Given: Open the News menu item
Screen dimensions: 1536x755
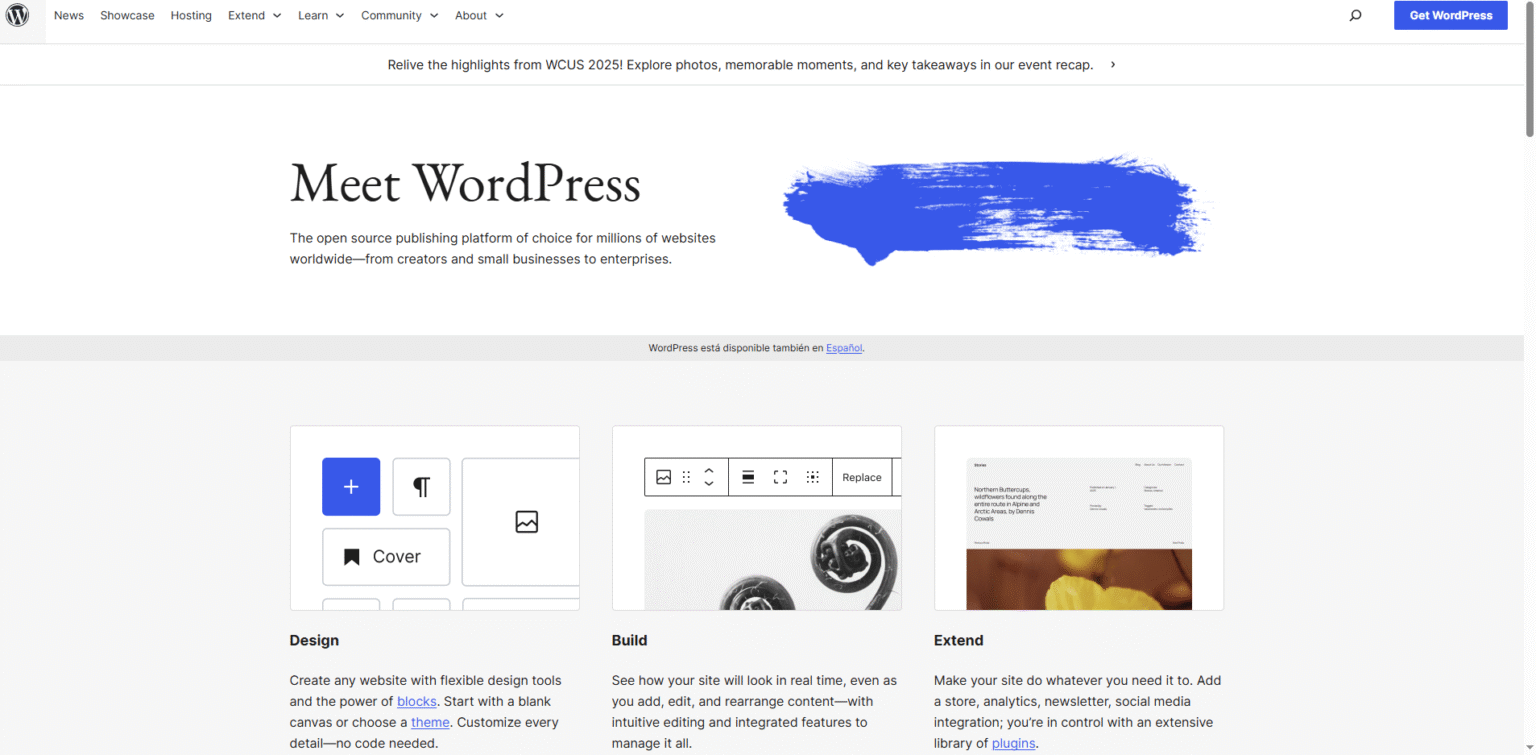Looking at the screenshot, I should click(x=69, y=15).
